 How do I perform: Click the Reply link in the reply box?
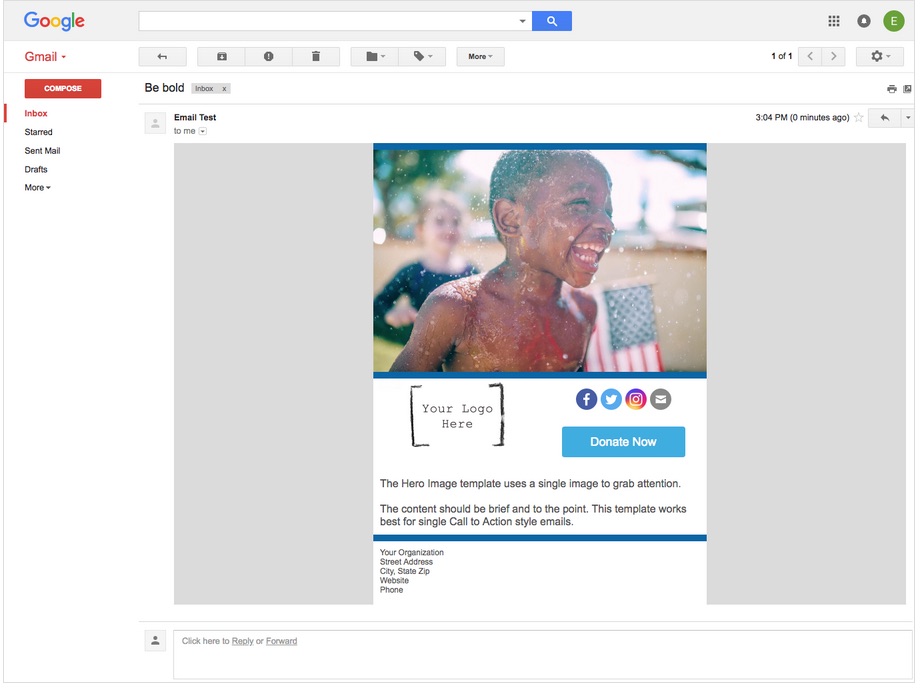242,641
